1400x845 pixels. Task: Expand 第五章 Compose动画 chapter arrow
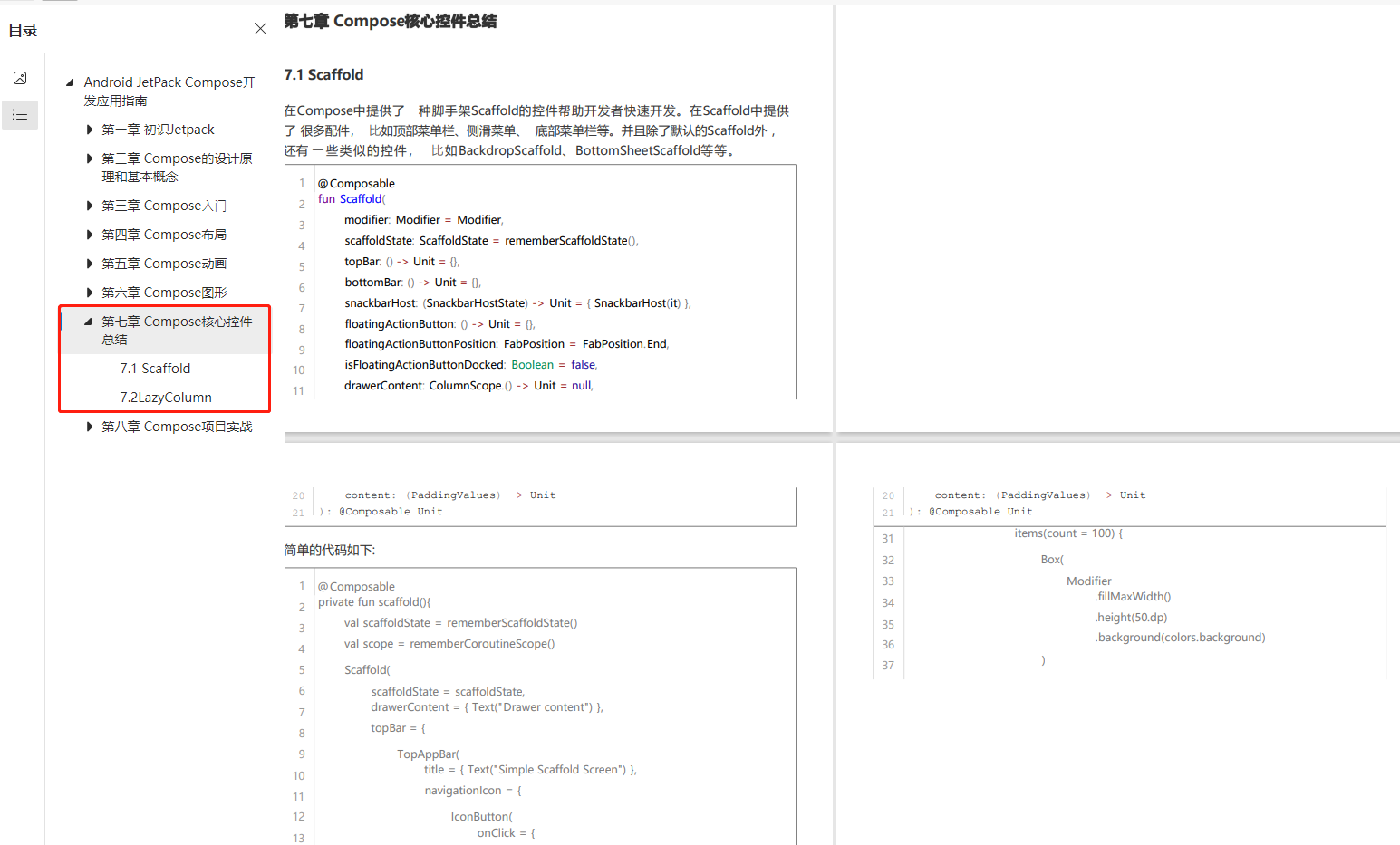[89, 264]
